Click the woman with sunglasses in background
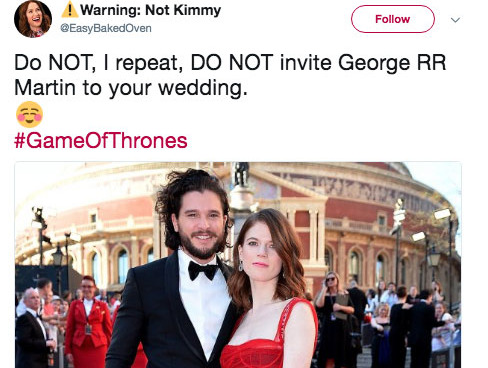Screen dimensions: 488x368 (334, 317)
